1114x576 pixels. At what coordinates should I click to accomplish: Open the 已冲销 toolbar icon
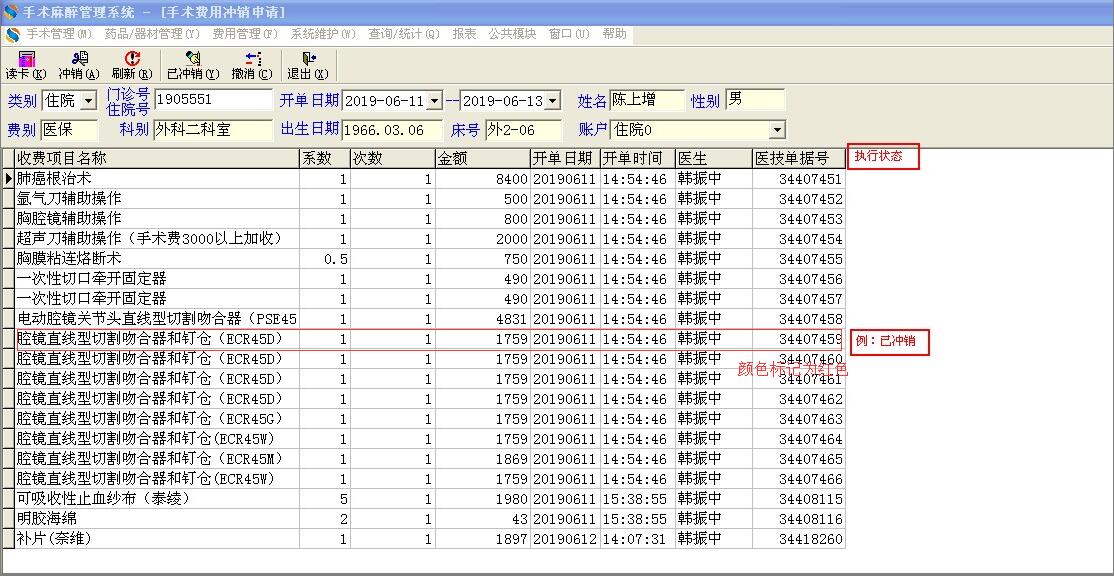(x=193, y=65)
